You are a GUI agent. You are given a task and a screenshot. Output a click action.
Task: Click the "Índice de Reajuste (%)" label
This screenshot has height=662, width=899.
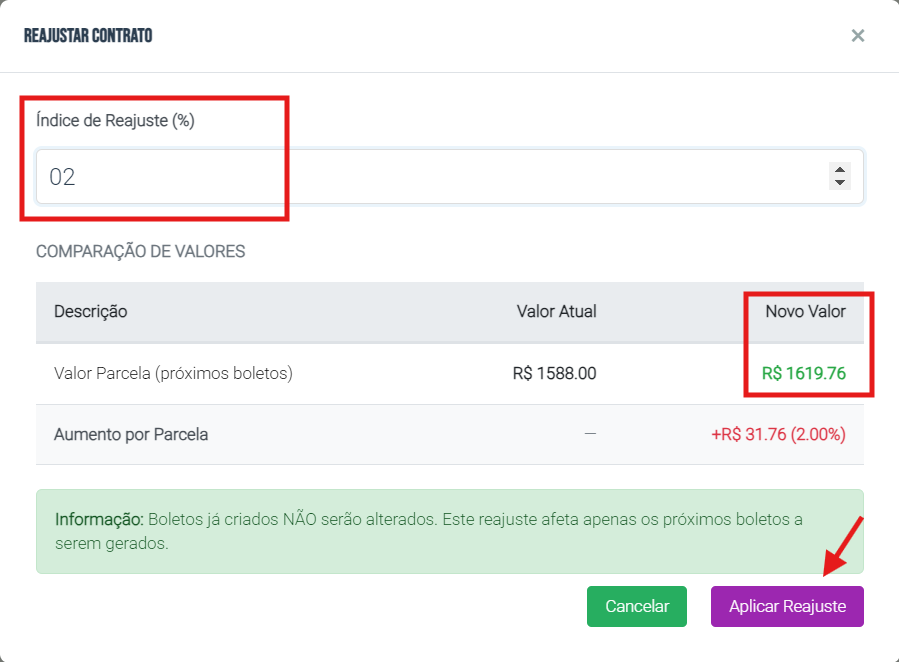115,121
